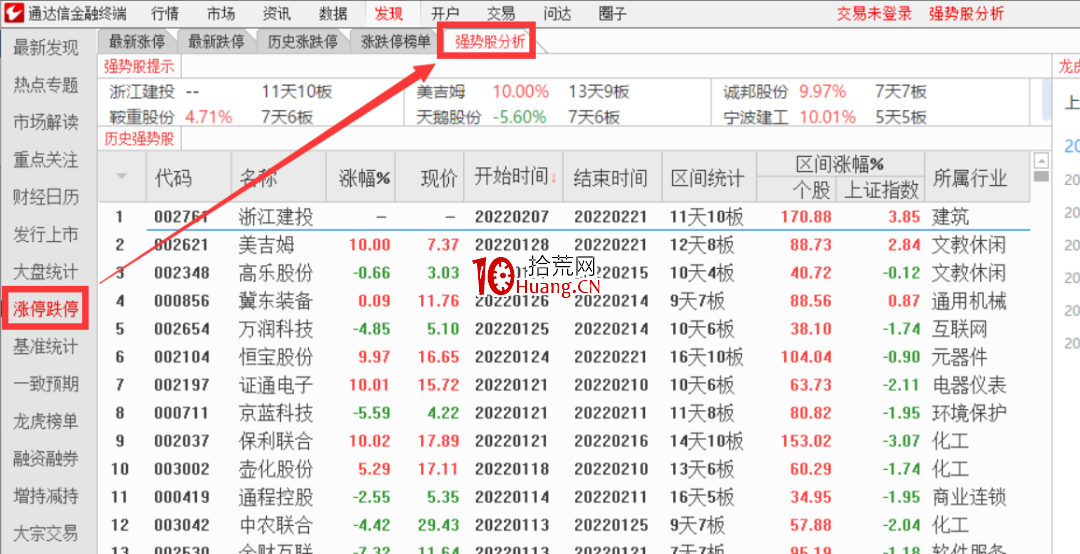Open the 市场 menu
The image size is (1080, 554).
click(222, 13)
